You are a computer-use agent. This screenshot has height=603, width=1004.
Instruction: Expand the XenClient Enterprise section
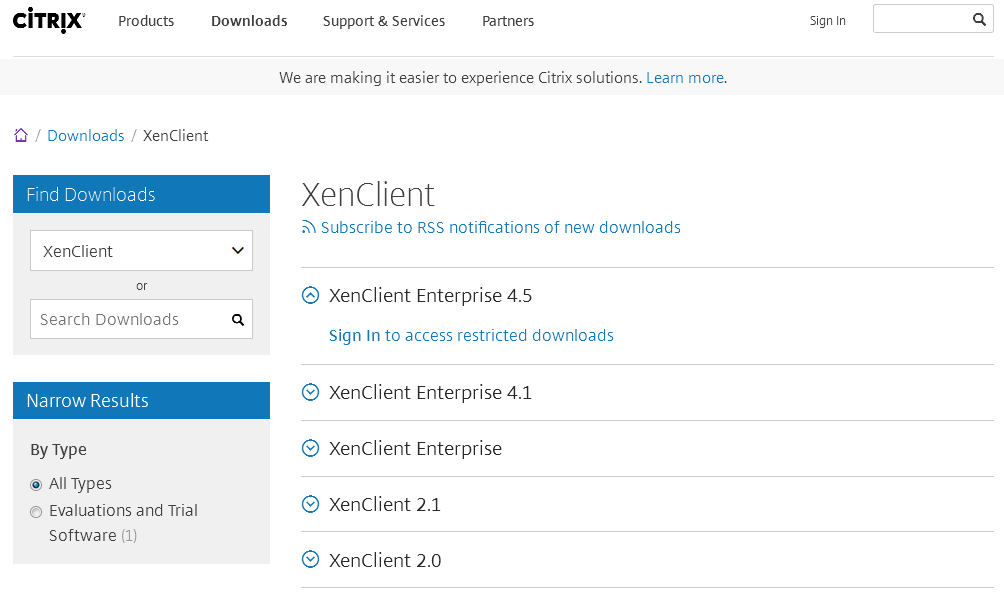310,448
